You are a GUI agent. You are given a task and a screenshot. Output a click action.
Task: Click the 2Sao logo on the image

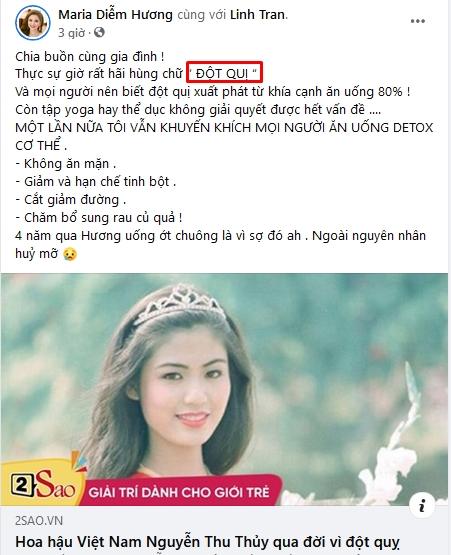[x=43, y=484]
